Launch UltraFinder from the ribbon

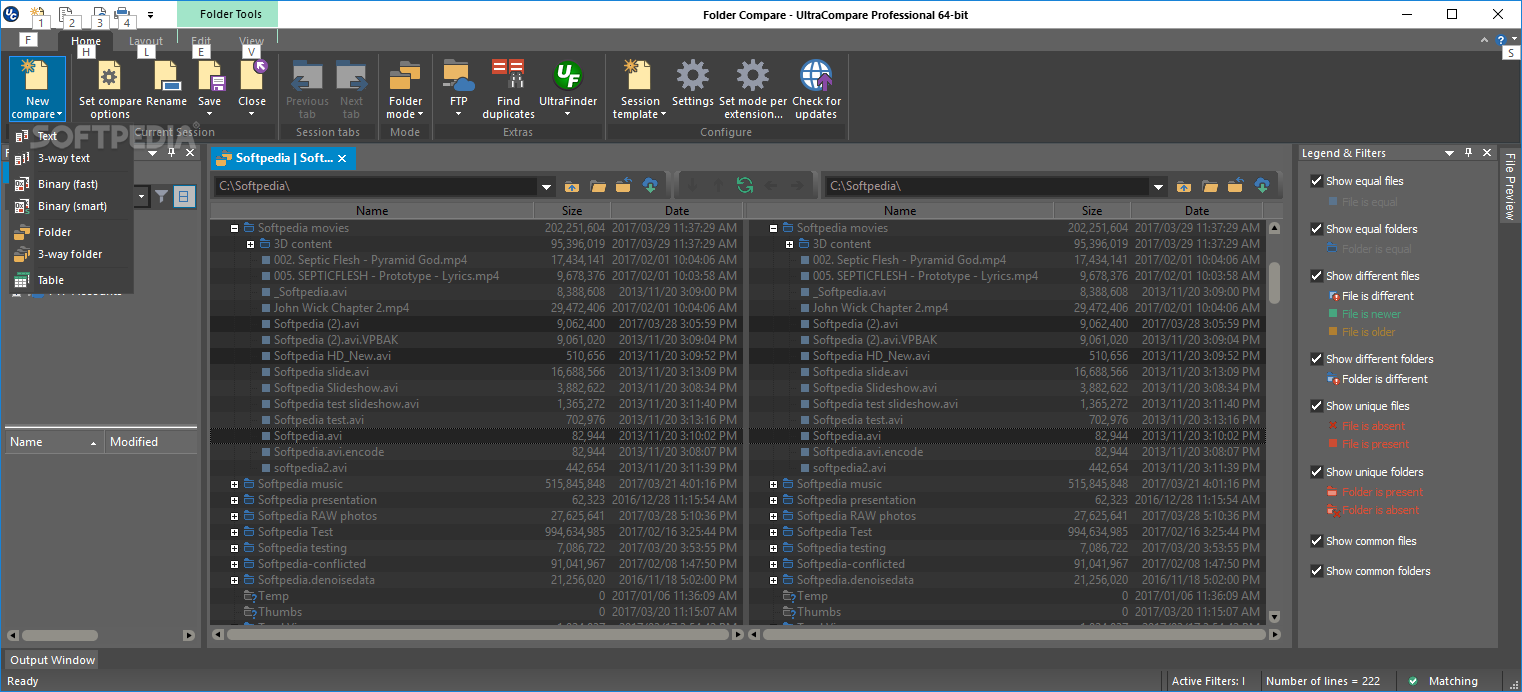pyautogui.click(x=568, y=90)
